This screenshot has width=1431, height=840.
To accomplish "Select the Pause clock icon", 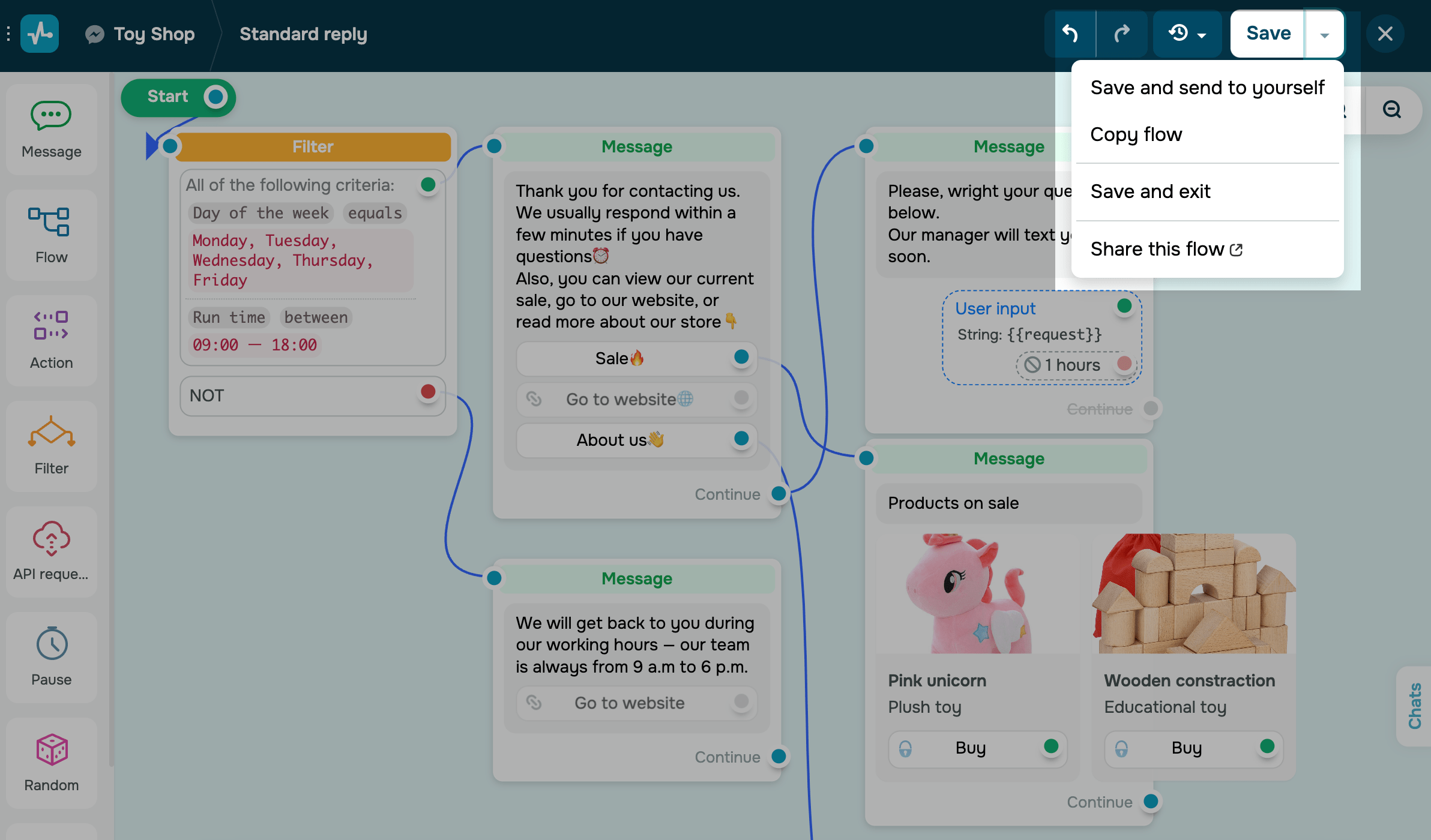I will click(x=52, y=644).
